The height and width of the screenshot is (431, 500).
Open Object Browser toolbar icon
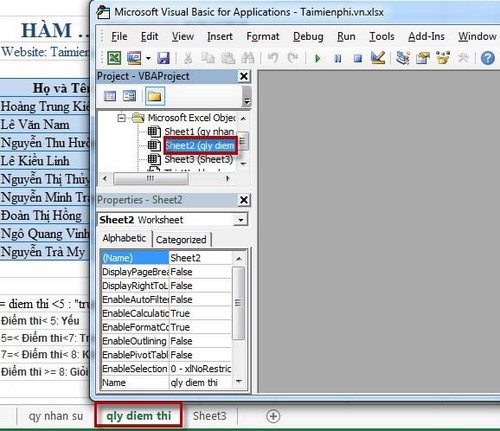pos(443,58)
